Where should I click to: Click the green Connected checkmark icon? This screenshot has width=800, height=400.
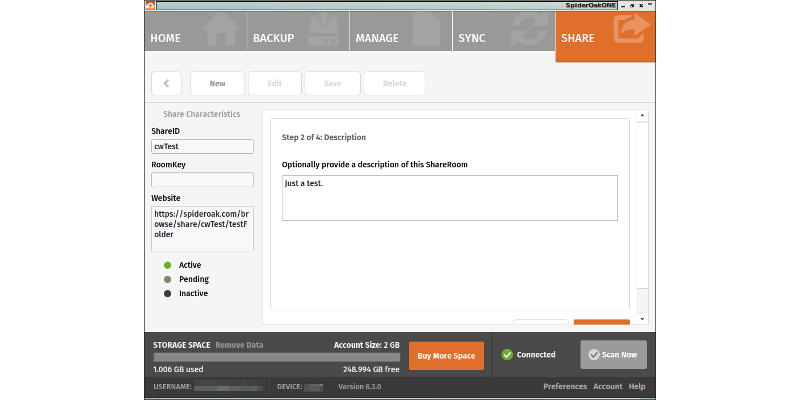coord(507,354)
